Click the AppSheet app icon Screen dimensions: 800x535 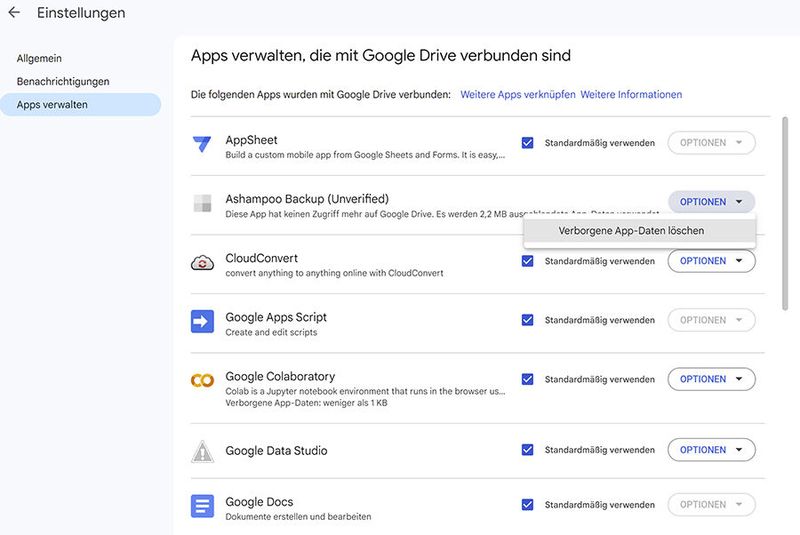pyautogui.click(x=202, y=144)
